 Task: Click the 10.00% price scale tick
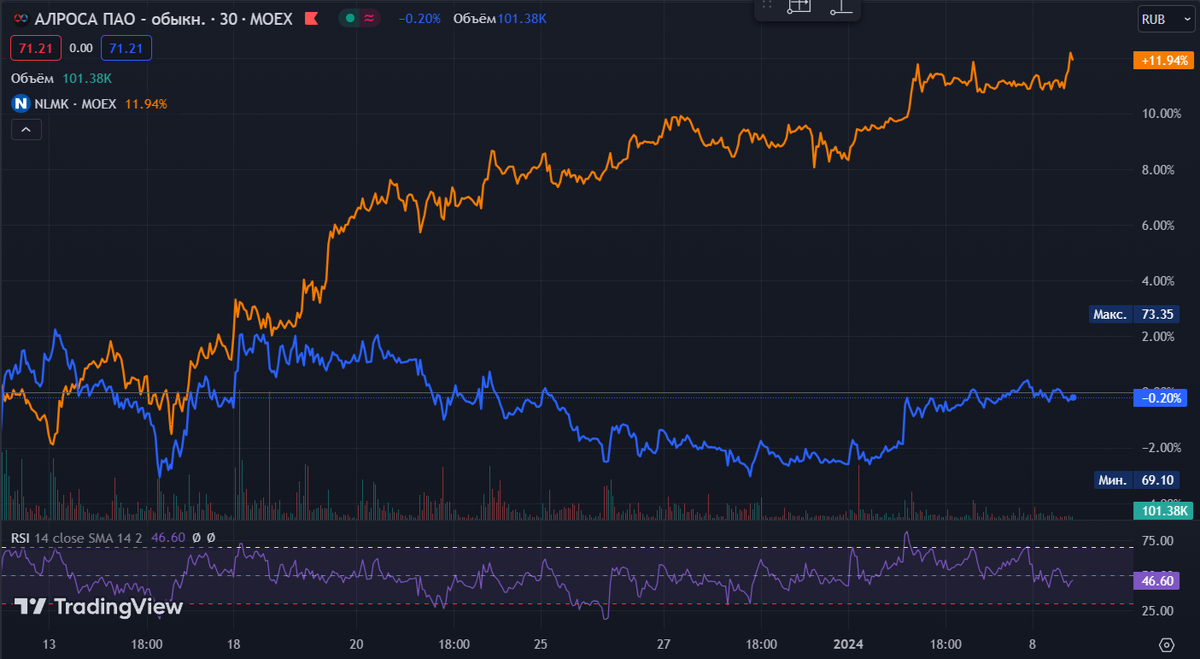click(x=1161, y=114)
